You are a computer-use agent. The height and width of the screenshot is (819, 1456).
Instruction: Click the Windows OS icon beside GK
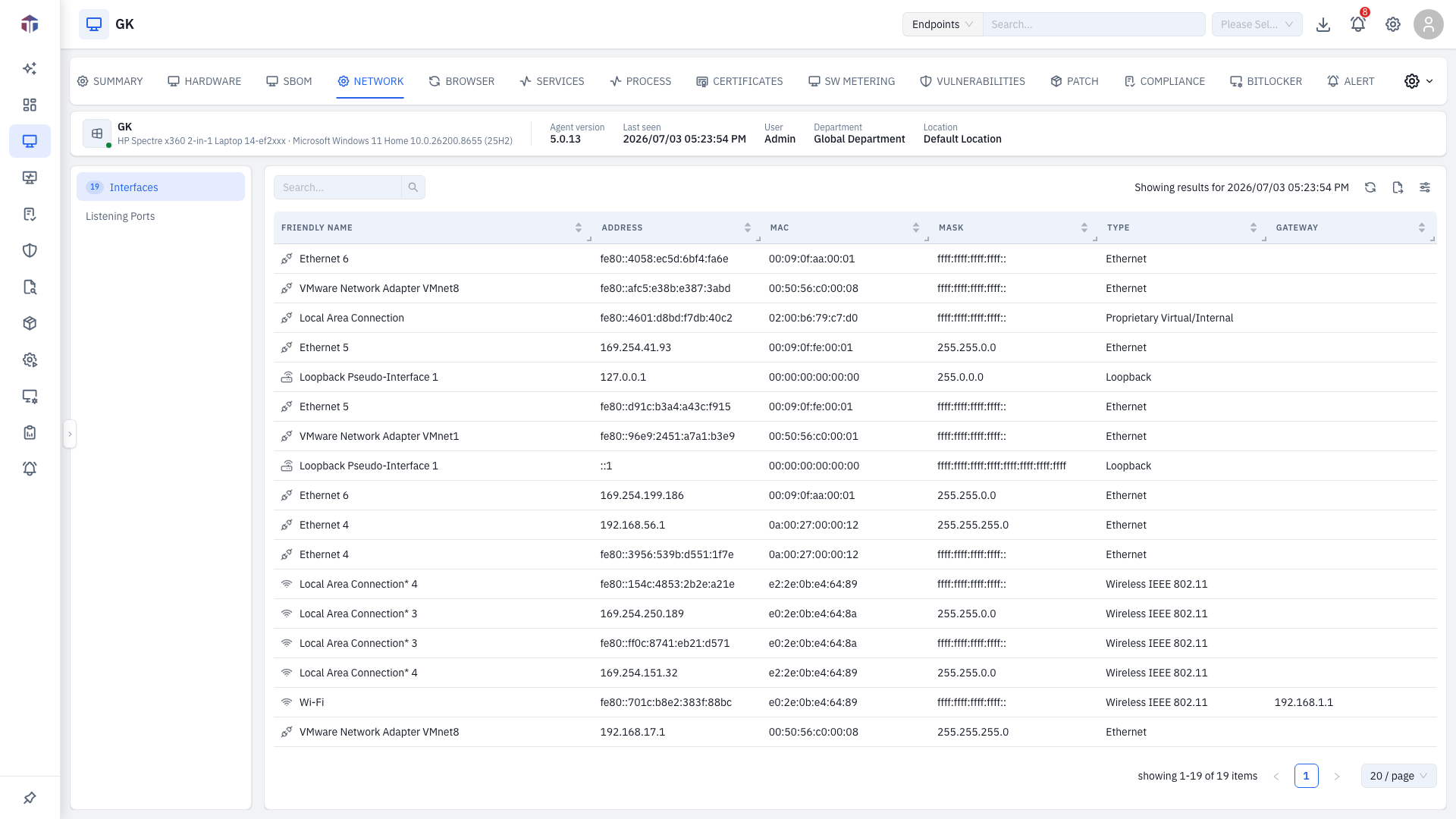coord(97,133)
